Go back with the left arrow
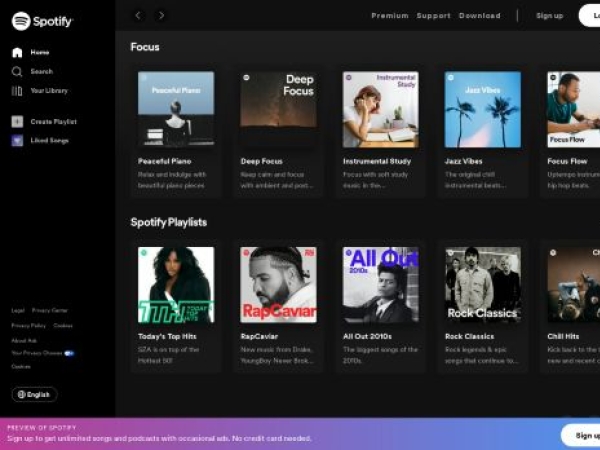This screenshot has height=450, width=600. pos(138,15)
